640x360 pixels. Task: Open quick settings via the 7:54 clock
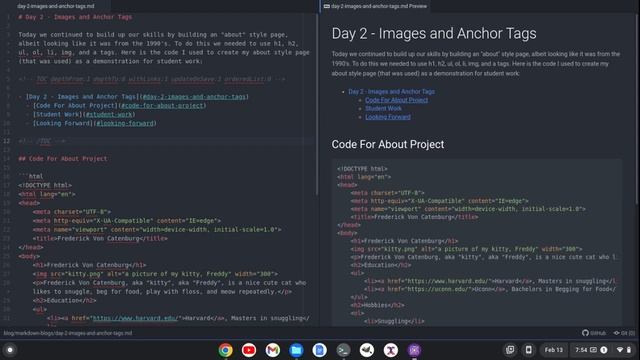(x=582, y=350)
